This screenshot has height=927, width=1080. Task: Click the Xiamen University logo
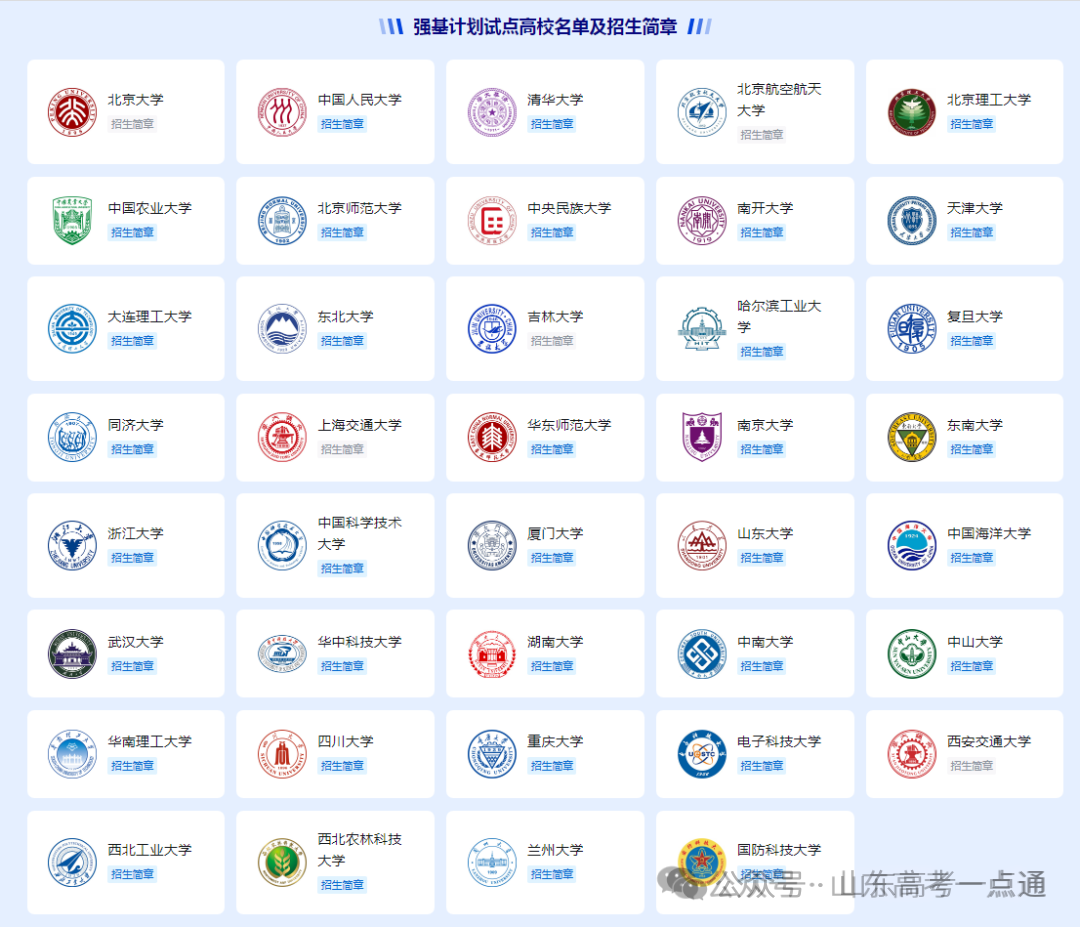[490, 545]
